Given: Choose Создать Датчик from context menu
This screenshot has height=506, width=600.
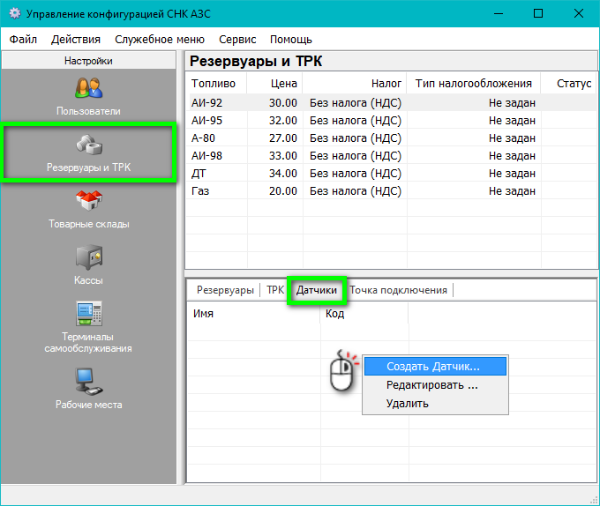Looking at the screenshot, I should [433, 367].
